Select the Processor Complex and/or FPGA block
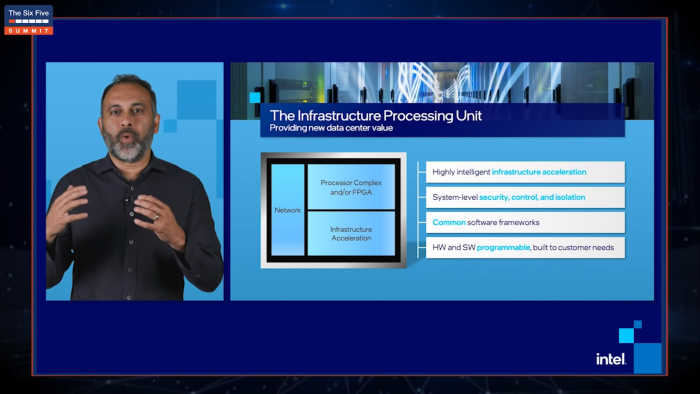The image size is (700, 394). pyautogui.click(x=351, y=187)
